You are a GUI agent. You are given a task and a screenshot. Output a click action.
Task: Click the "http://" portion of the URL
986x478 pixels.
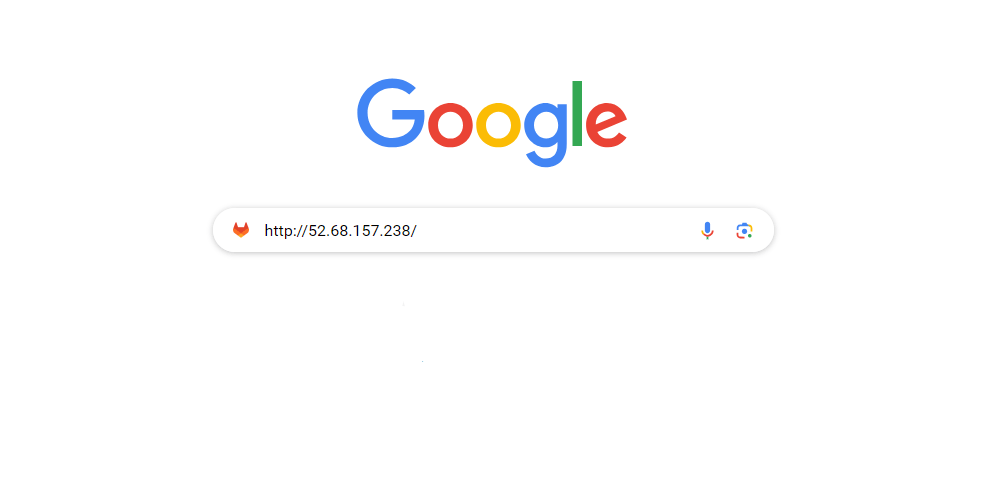tap(286, 231)
